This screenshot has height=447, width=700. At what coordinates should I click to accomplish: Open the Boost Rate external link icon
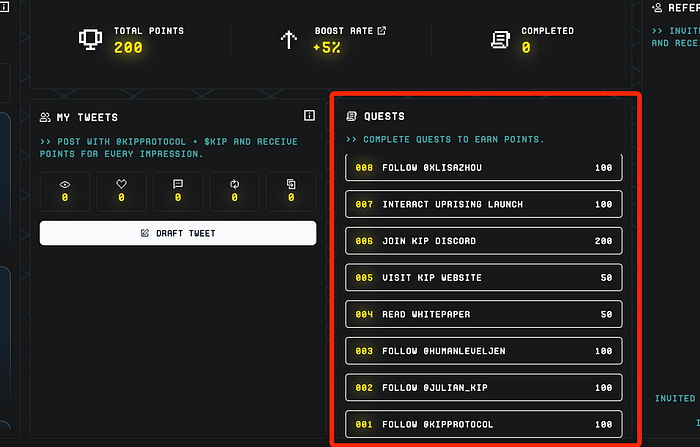tap(382, 31)
